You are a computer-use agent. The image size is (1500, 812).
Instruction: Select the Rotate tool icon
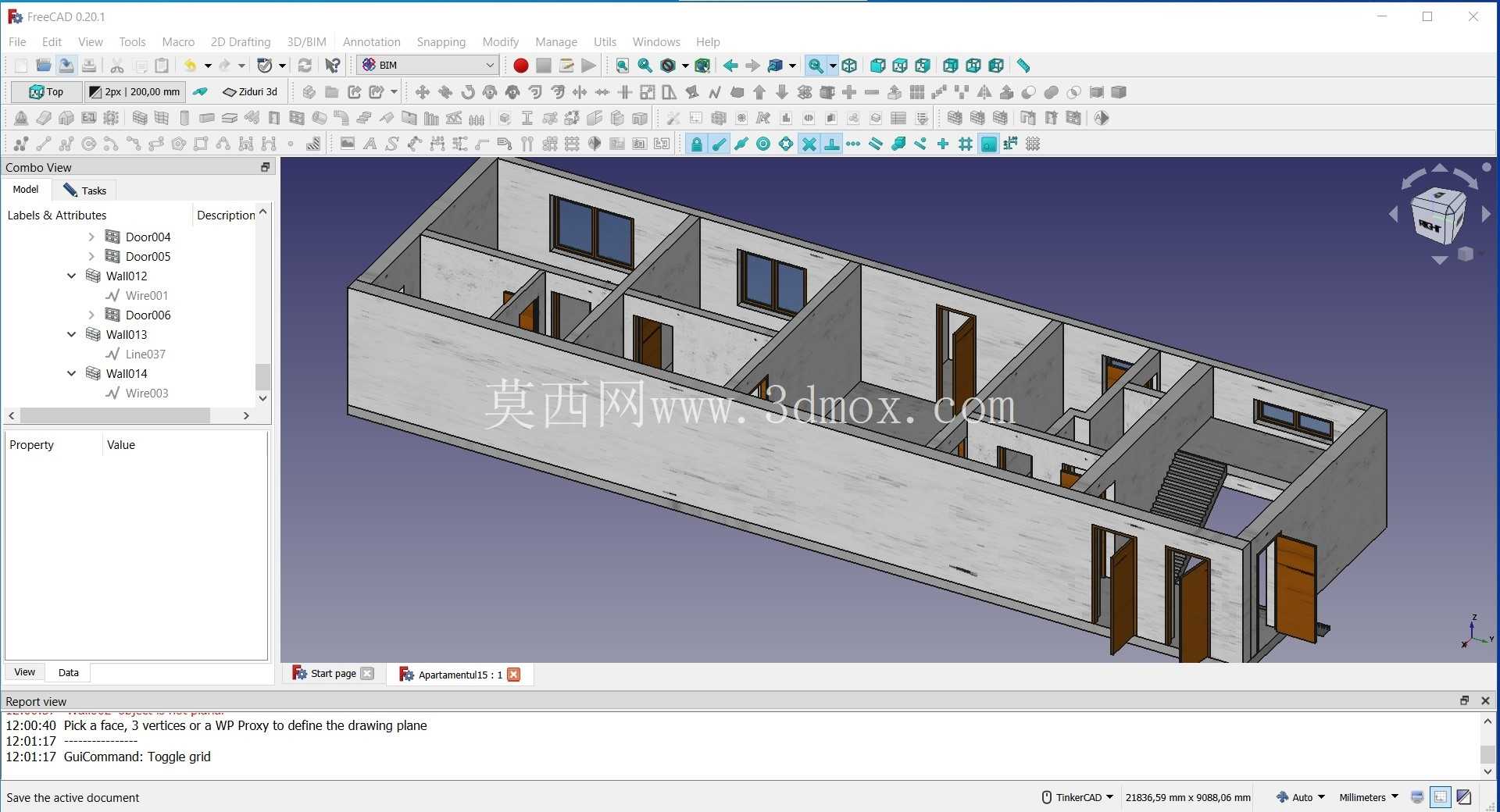[x=468, y=92]
